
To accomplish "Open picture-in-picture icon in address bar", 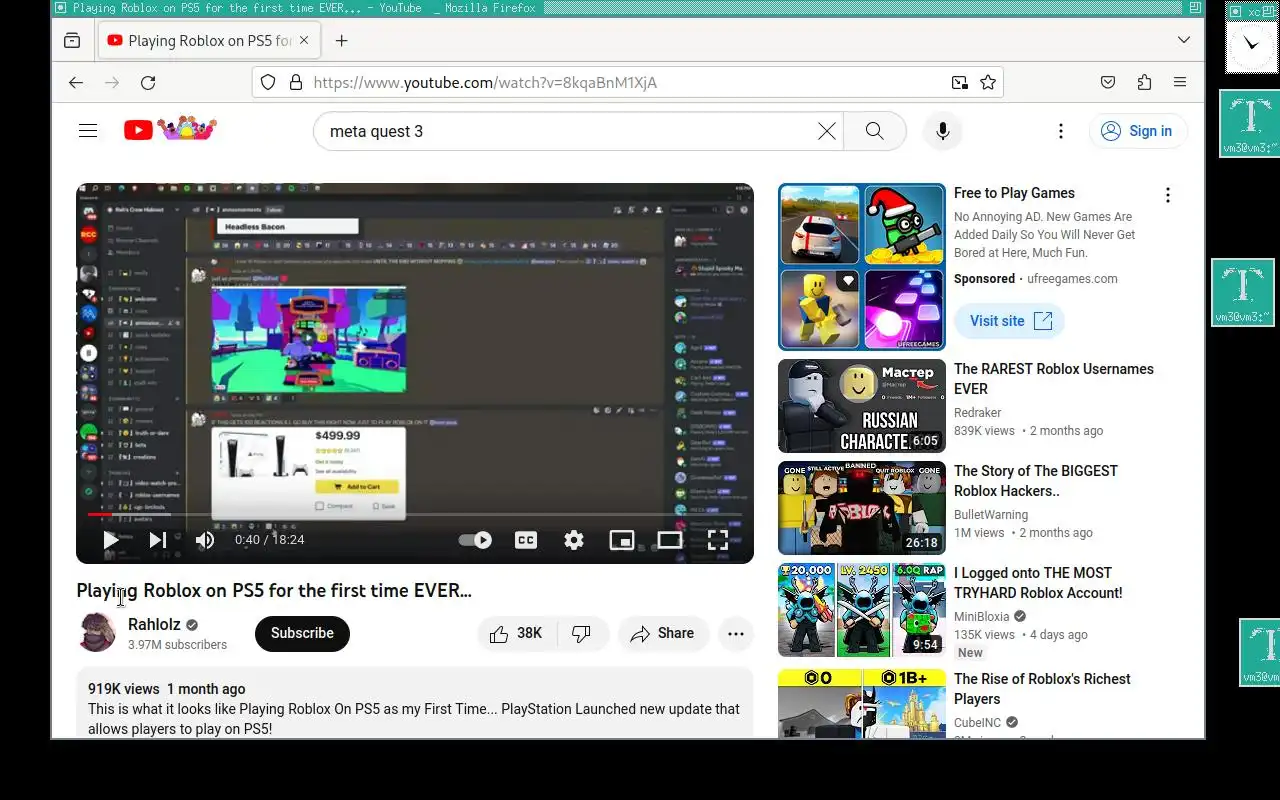I will (x=959, y=83).
